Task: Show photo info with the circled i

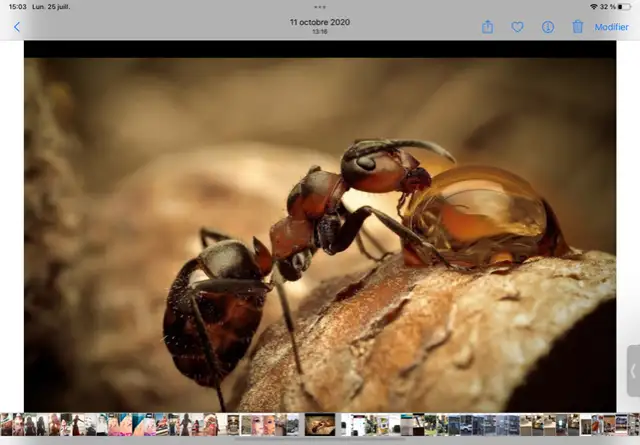Action: (548, 27)
